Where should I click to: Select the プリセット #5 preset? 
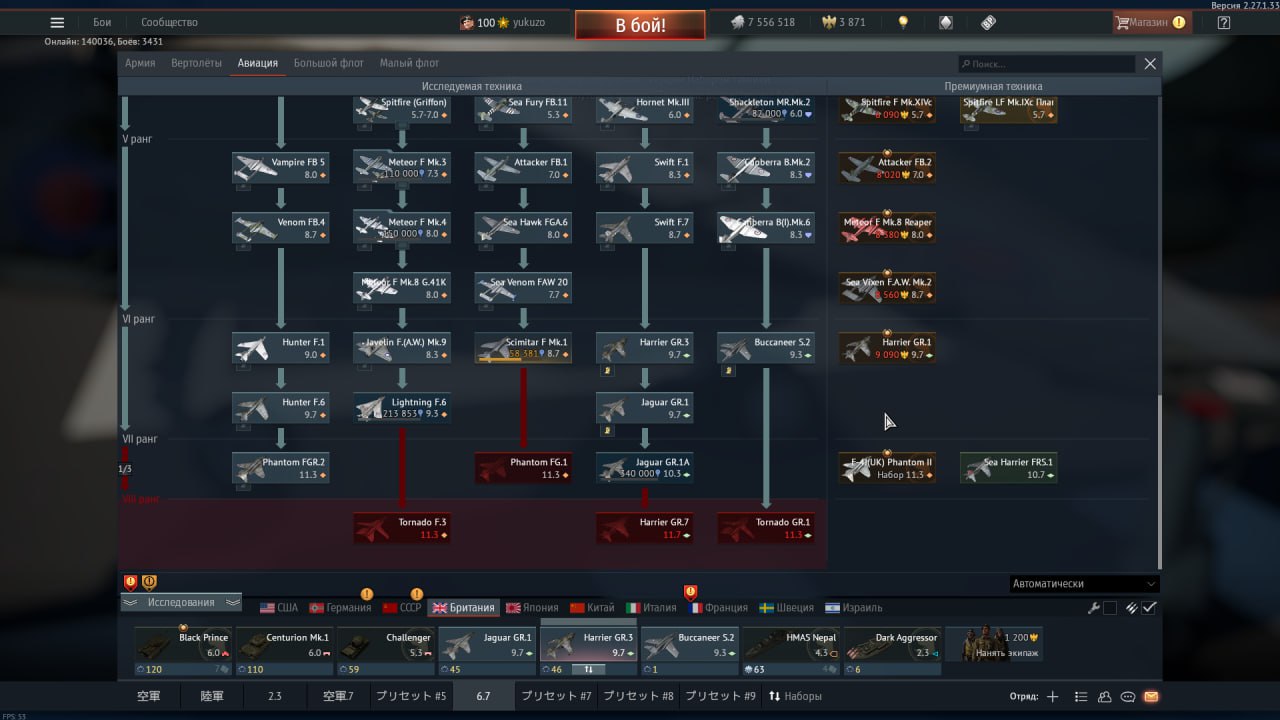coord(411,696)
